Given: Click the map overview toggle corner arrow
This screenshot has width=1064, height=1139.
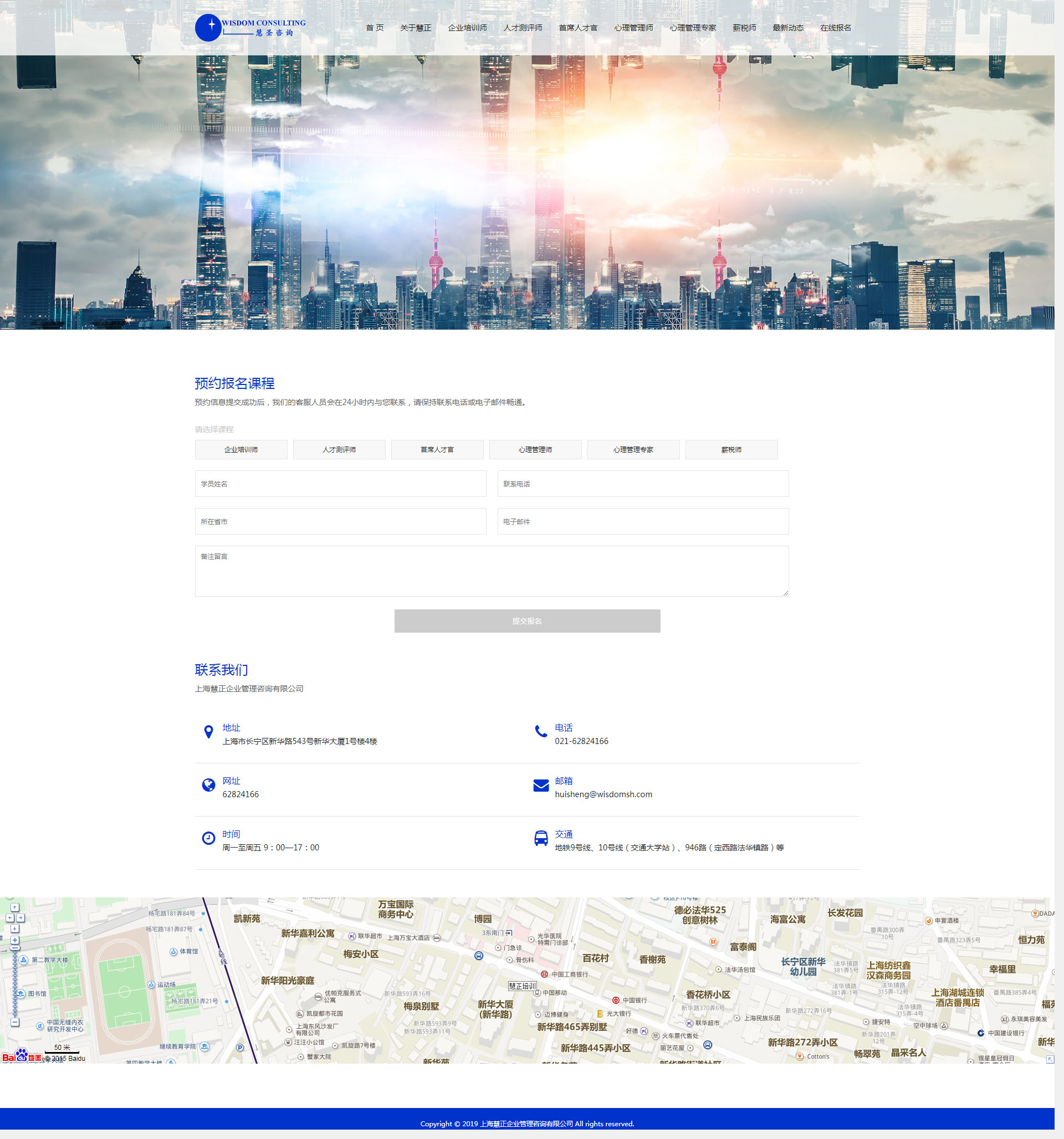Looking at the screenshot, I should click(1050, 1059).
